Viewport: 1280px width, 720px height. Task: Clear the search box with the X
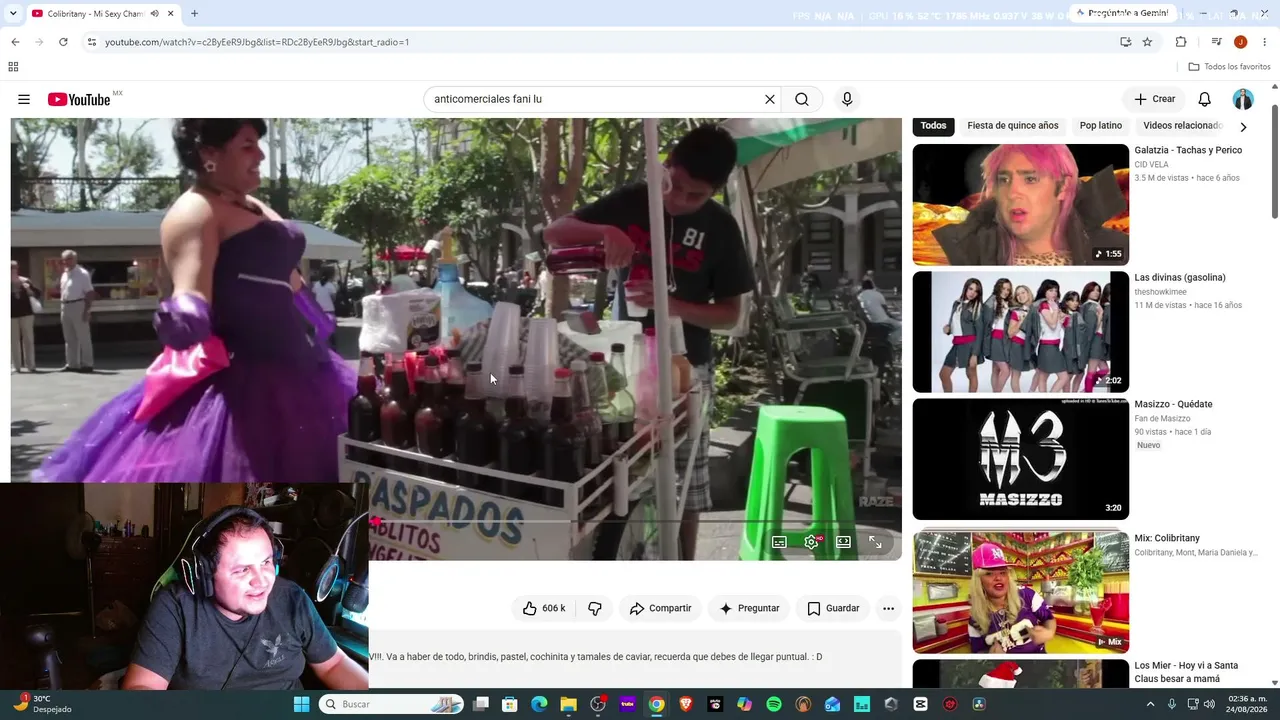(770, 99)
